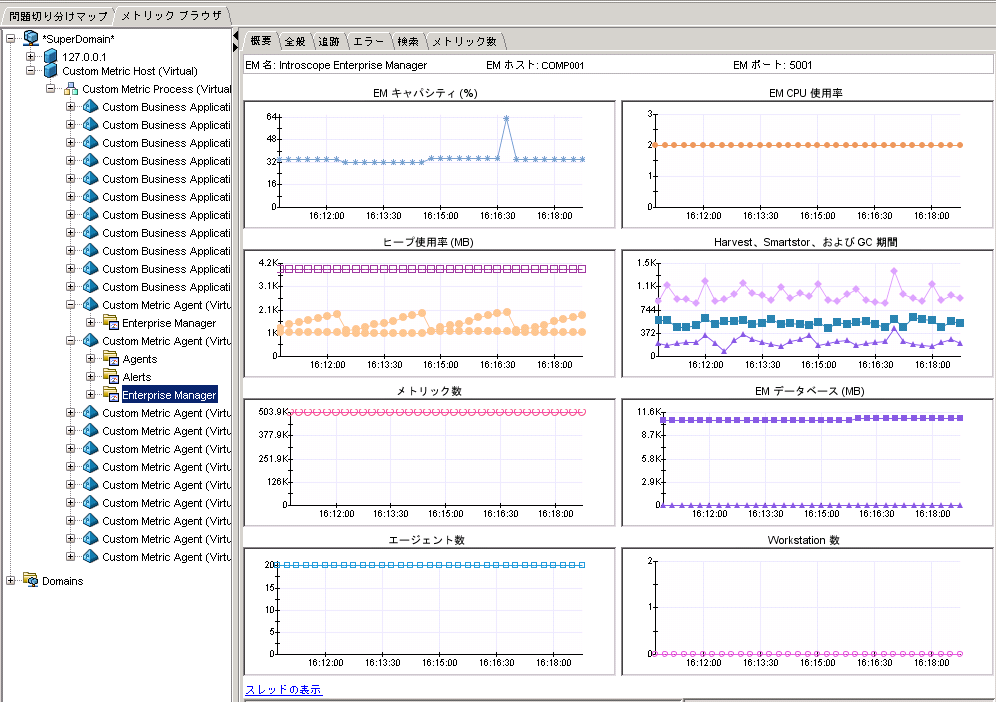
Task: Click the Domains node icon
Action: tap(31, 581)
